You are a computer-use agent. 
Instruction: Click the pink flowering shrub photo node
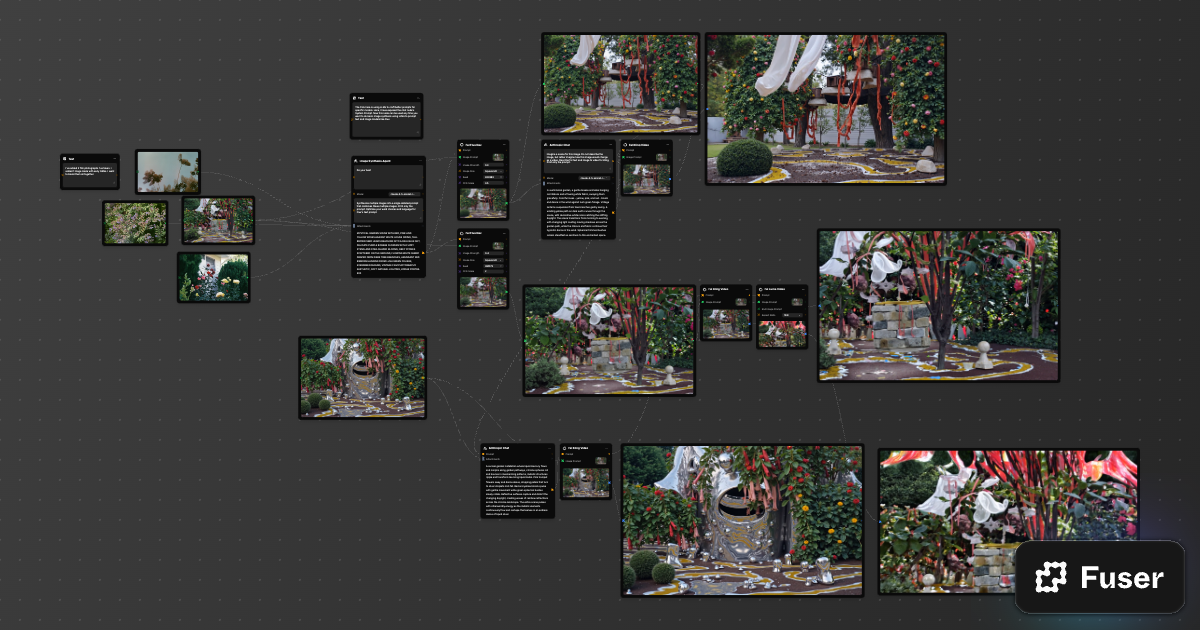tap(135, 223)
